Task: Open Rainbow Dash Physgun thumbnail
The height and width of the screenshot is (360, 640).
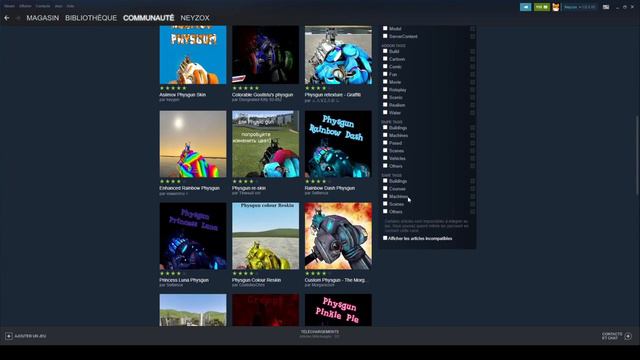Action: tap(338, 144)
